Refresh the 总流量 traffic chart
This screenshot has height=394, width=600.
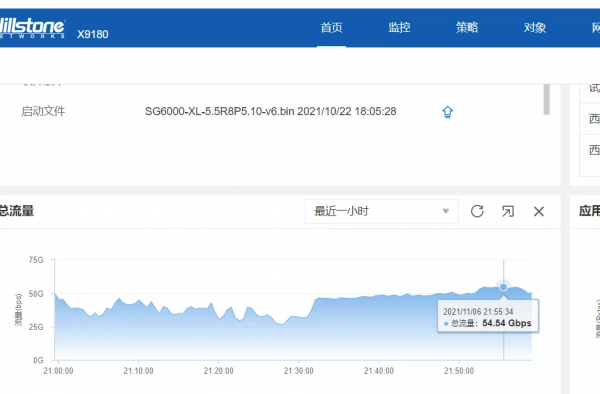(477, 211)
